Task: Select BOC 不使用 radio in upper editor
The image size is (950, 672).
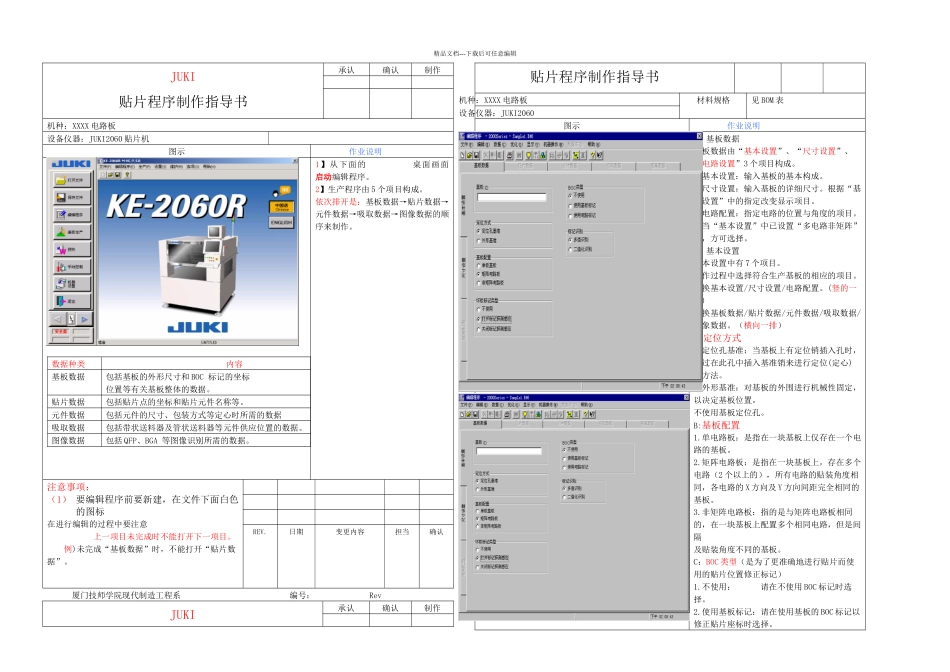Action: (x=577, y=196)
